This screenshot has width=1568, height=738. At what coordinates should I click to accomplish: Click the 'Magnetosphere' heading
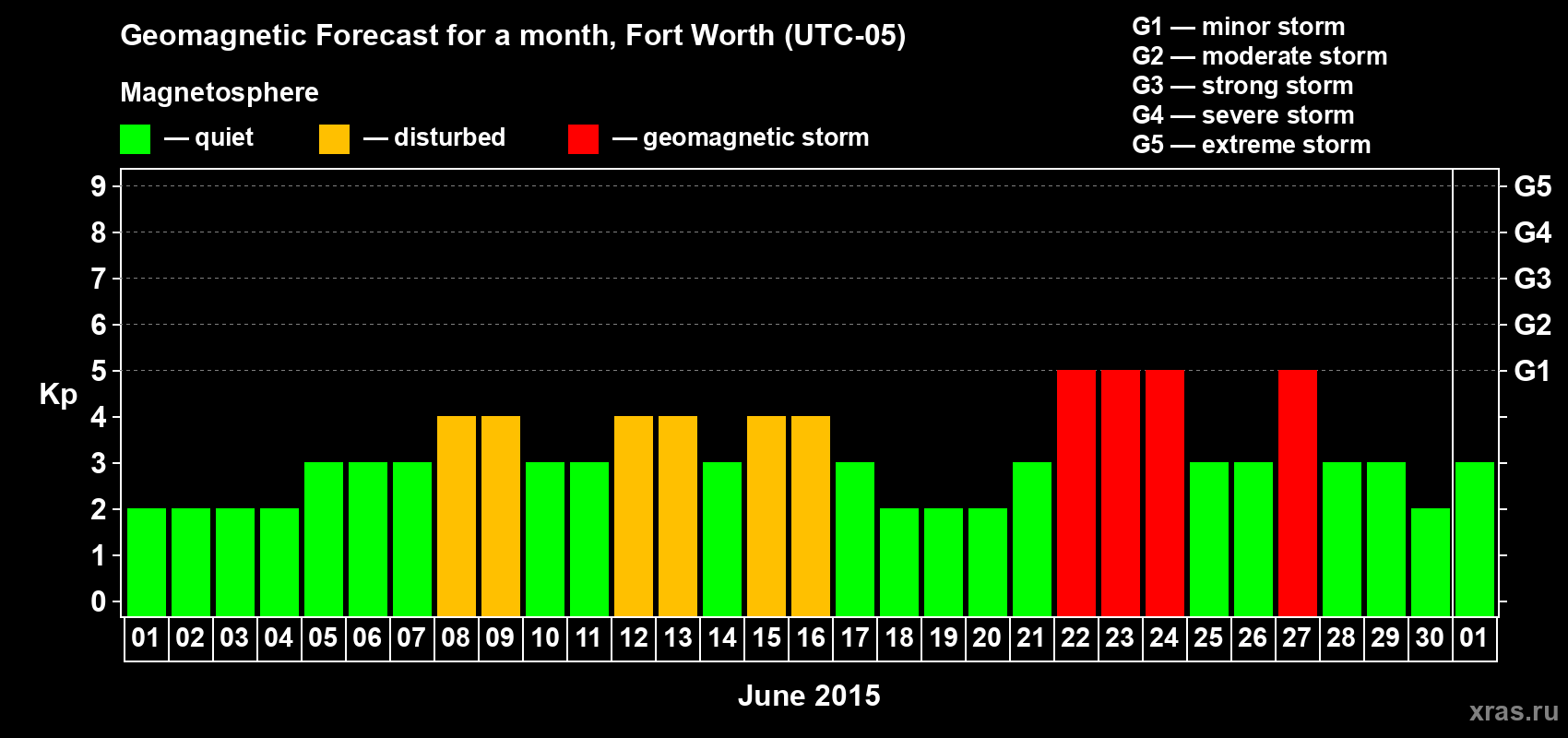(220, 92)
